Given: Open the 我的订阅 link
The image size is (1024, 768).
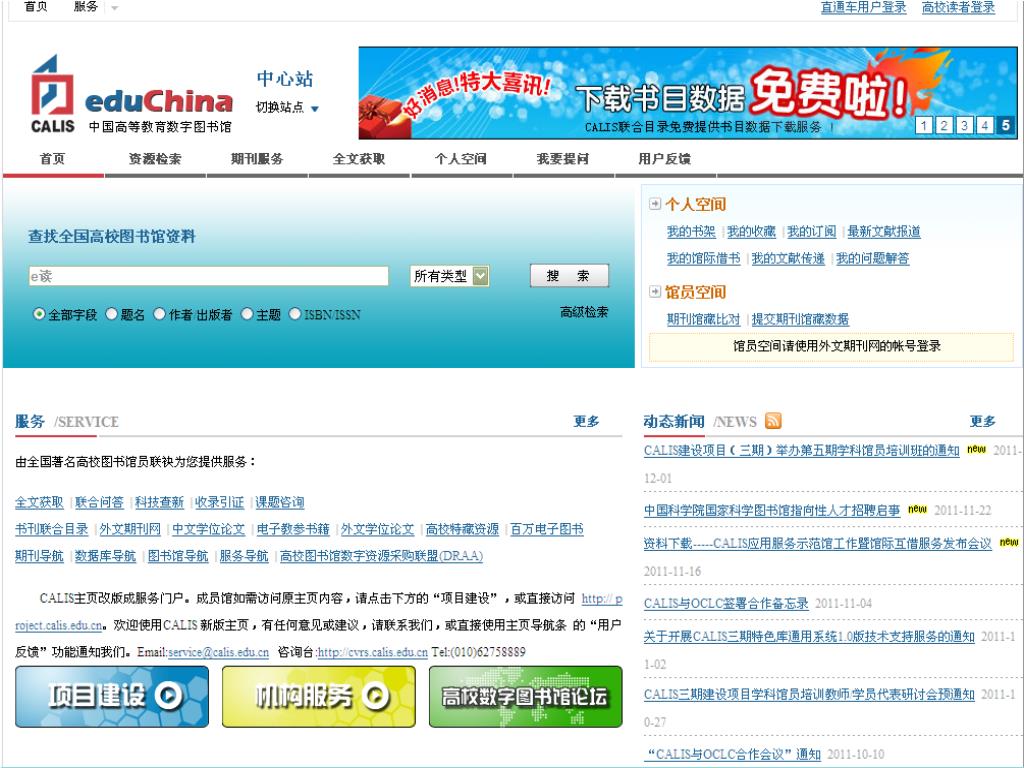Looking at the screenshot, I should [x=811, y=231].
